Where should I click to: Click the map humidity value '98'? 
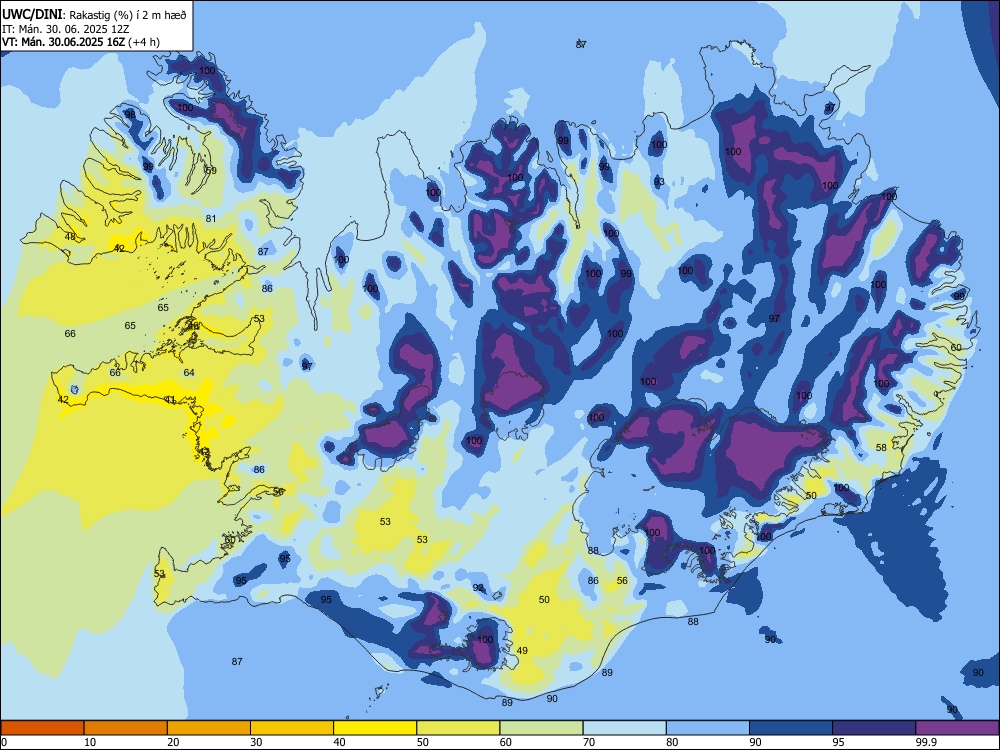tap(130, 114)
